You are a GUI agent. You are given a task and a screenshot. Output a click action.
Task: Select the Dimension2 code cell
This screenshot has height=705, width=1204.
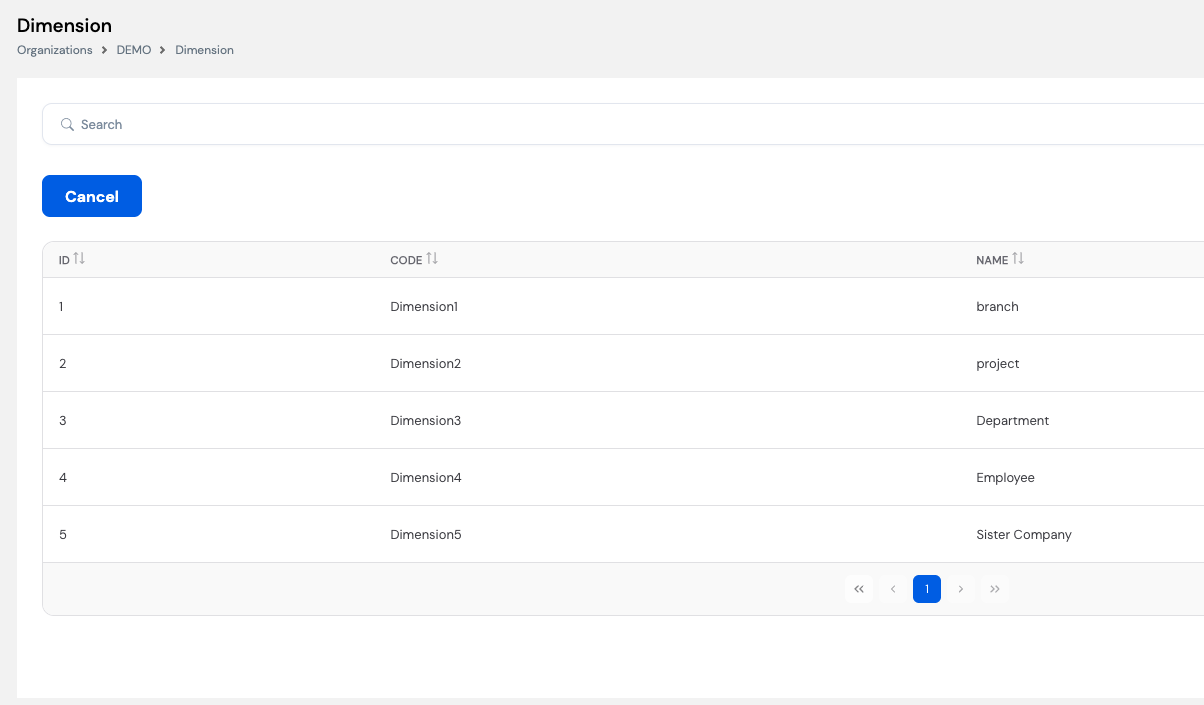point(426,364)
